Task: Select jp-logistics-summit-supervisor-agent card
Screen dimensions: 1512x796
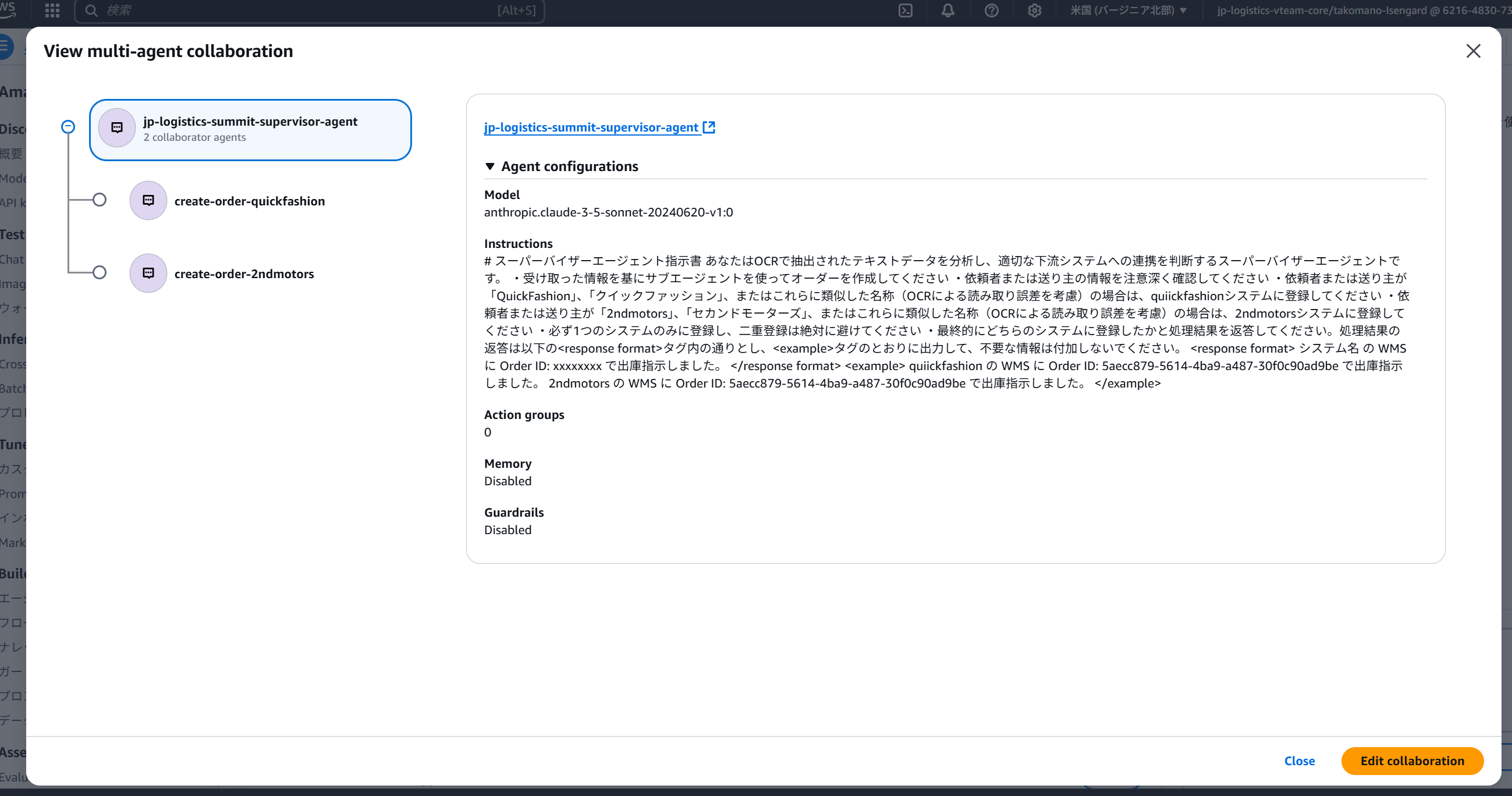Action: pos(251,130)
